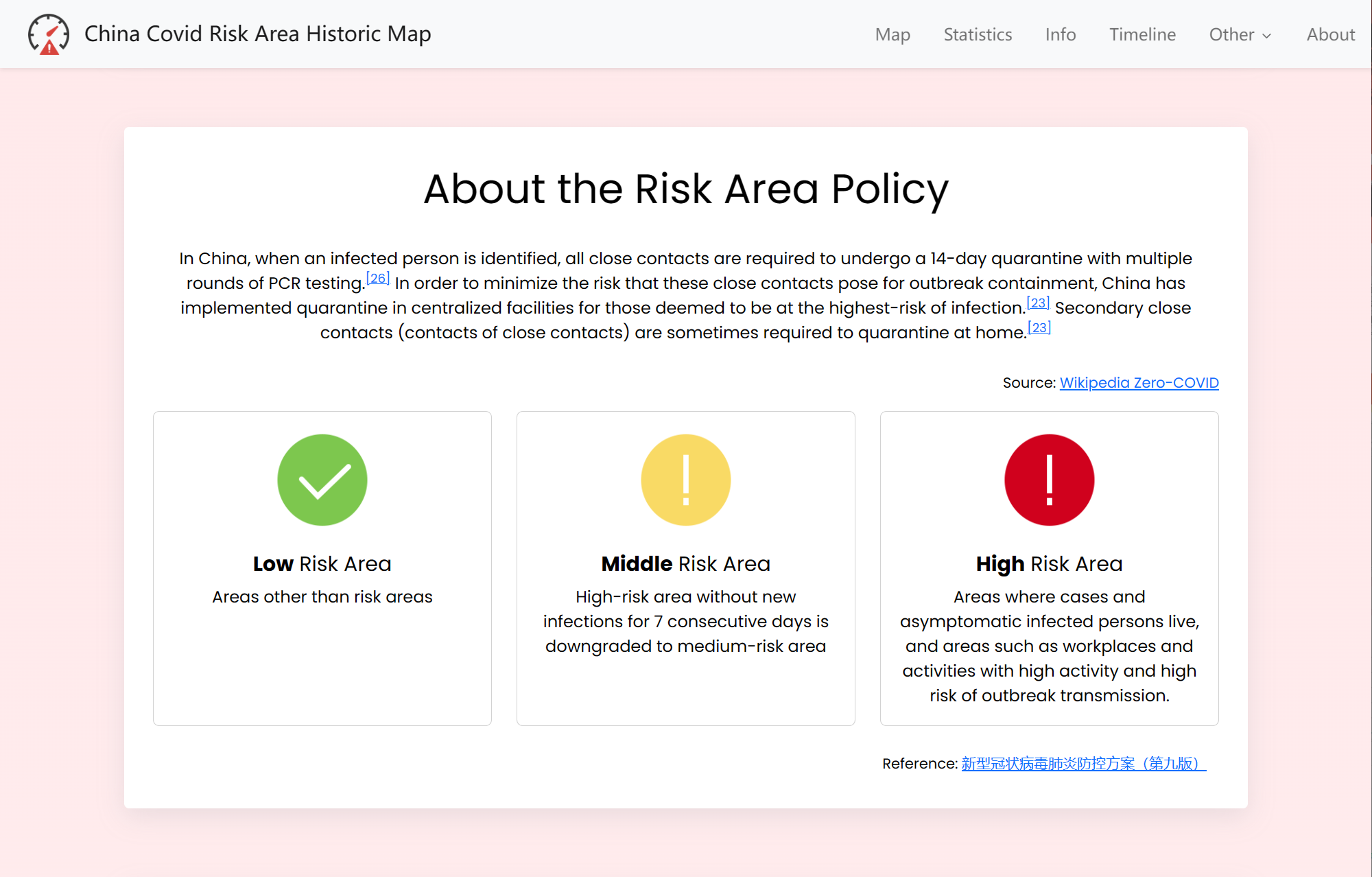This screenshot has height=877, width=1372.
Task: Open the Map page in navbar
Action: tap(892, 34)
